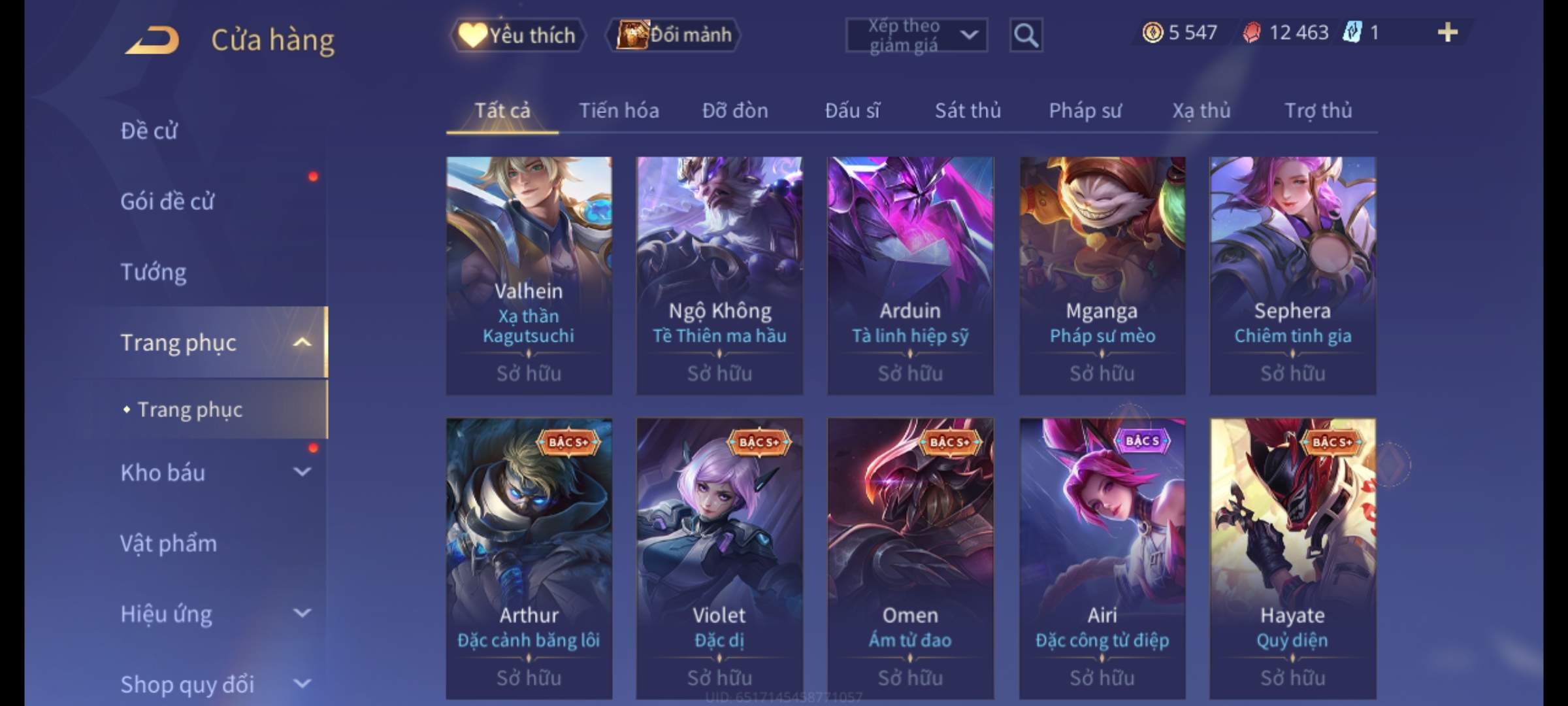Screen dimensions: 1568x706
Task: Expand the Kho báu sidebar section
Action: click(x=302, y=471)
